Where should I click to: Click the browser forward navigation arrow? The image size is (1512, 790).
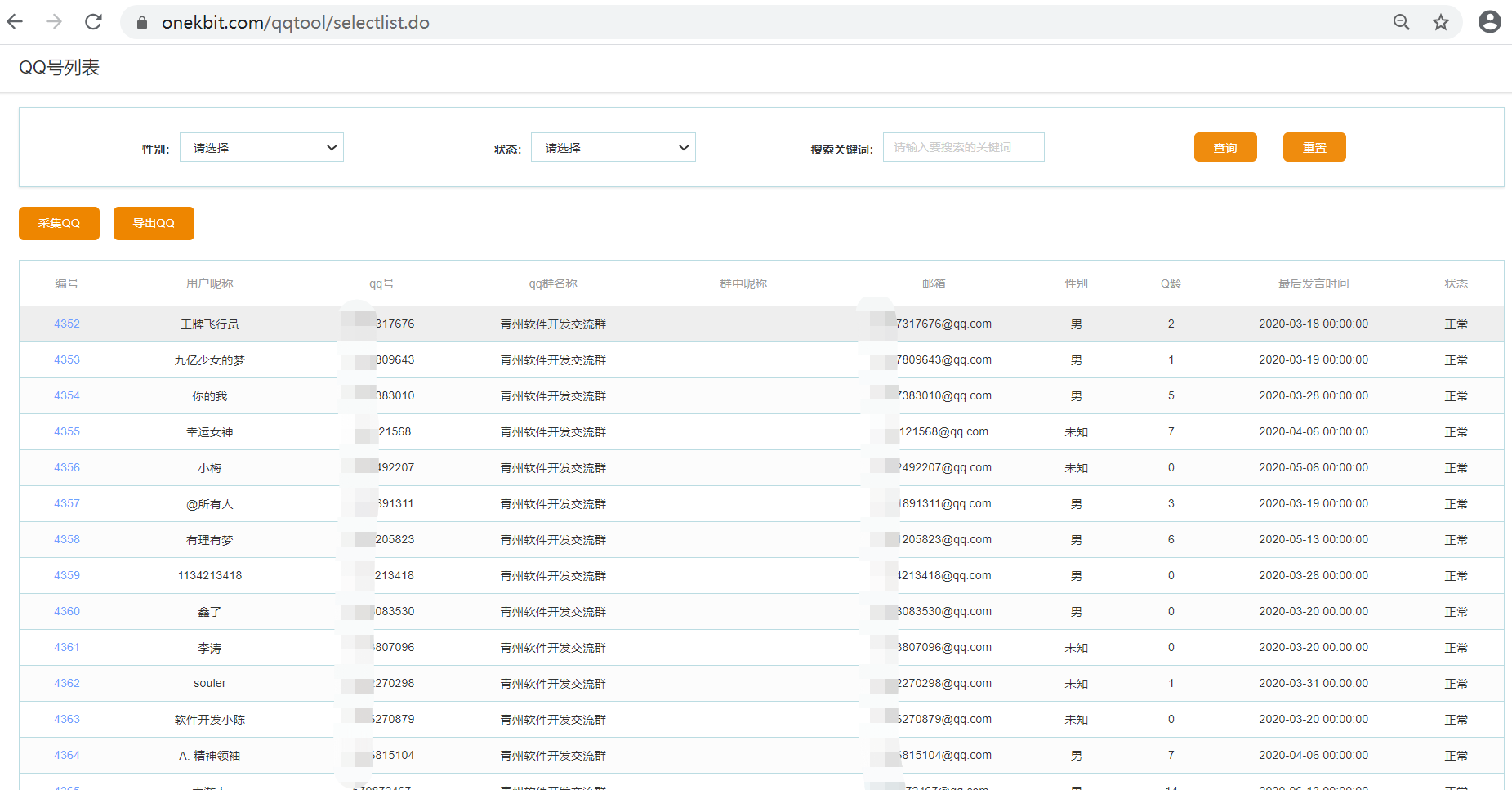click(x=52, y=22)
